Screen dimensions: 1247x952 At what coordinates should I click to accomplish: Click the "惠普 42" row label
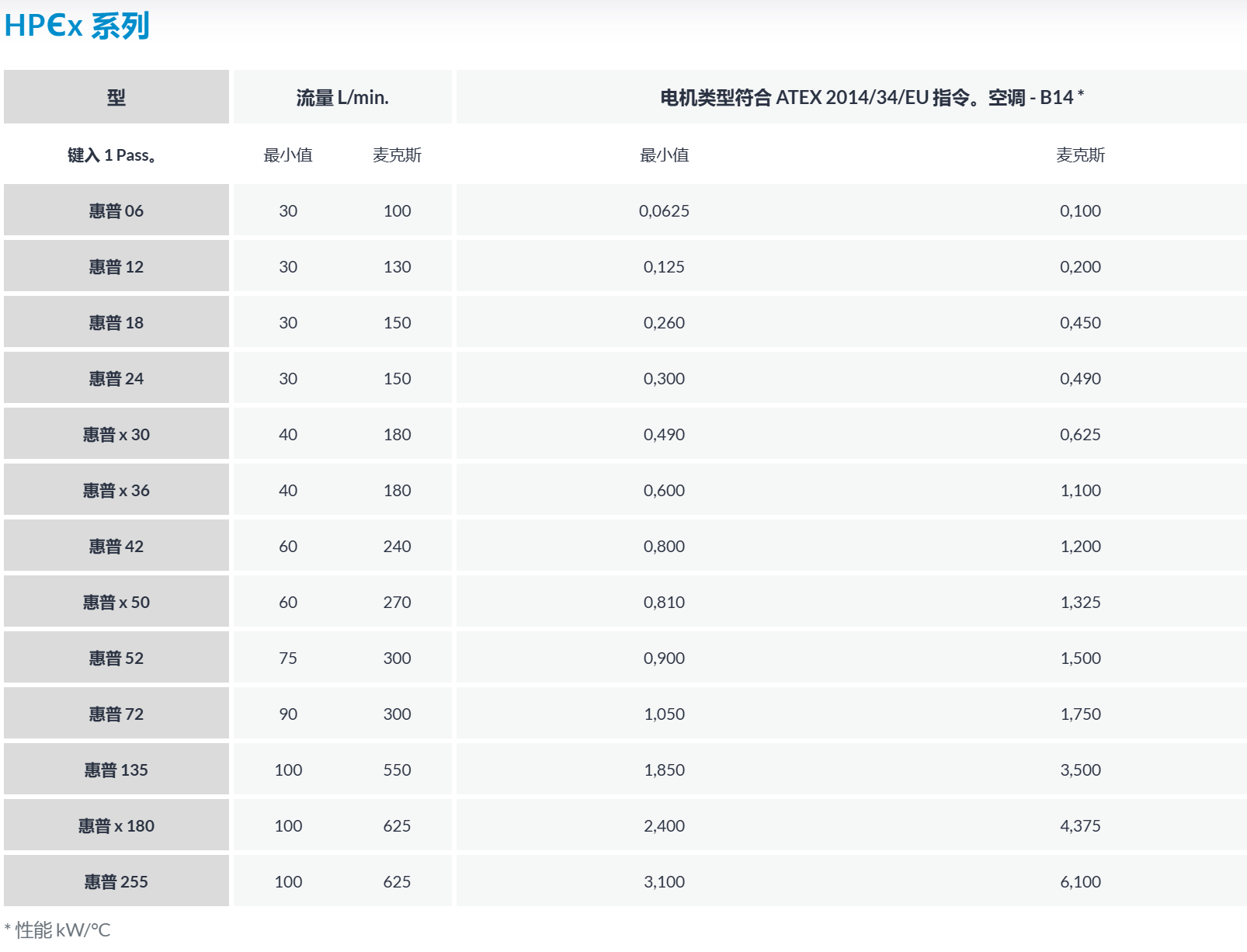pyautogui.click(x=116, y=546)
